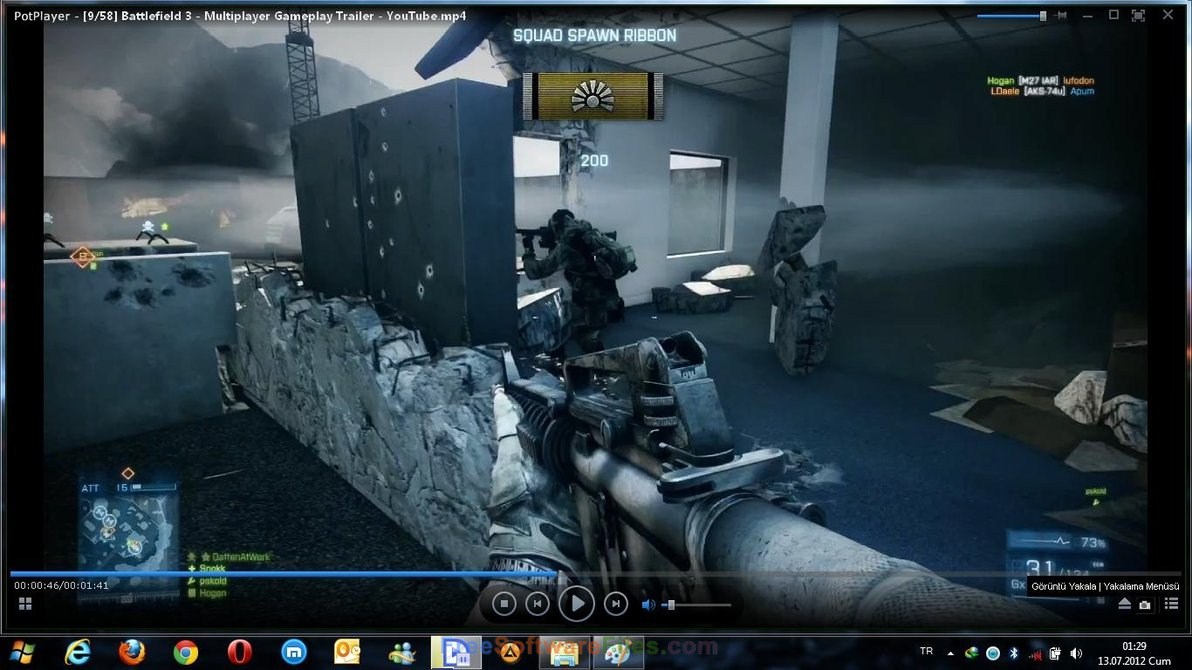
Task: Open Windows Live Messenger from the taskbar
Action: [402, 653]
